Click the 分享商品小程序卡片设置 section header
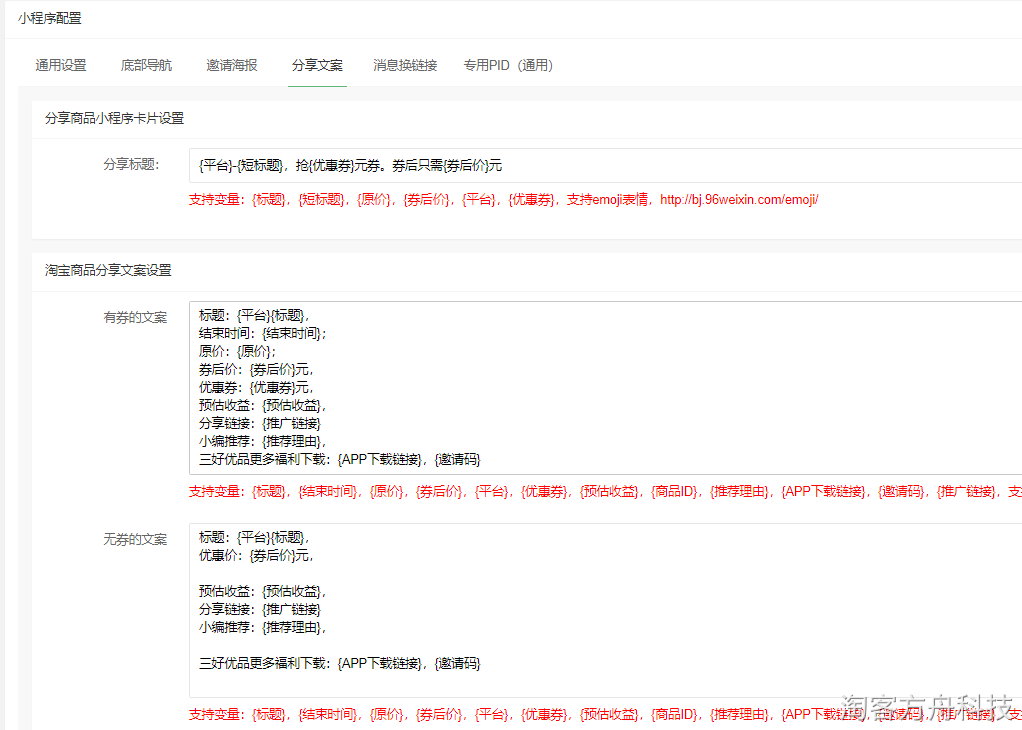The height and width of the screenshot is (730, 1022). pos(114,119)
